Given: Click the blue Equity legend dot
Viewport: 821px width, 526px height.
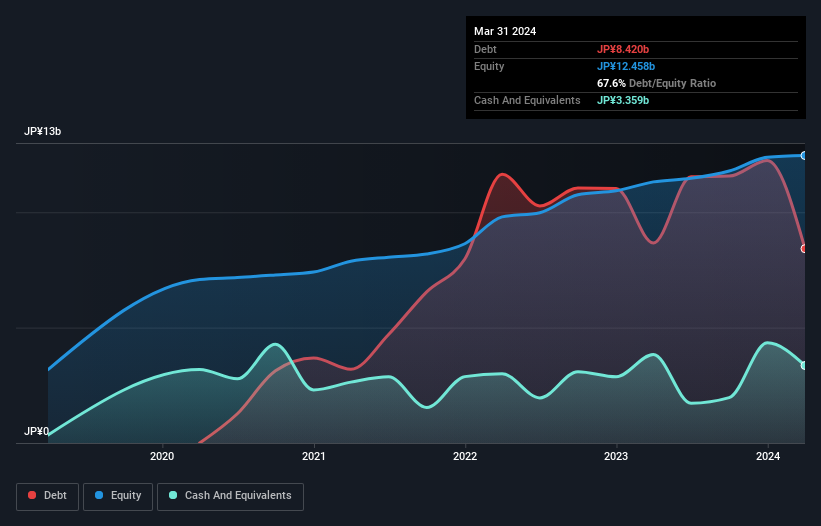Looking at the screenshot, I should [x=99, y=495].
